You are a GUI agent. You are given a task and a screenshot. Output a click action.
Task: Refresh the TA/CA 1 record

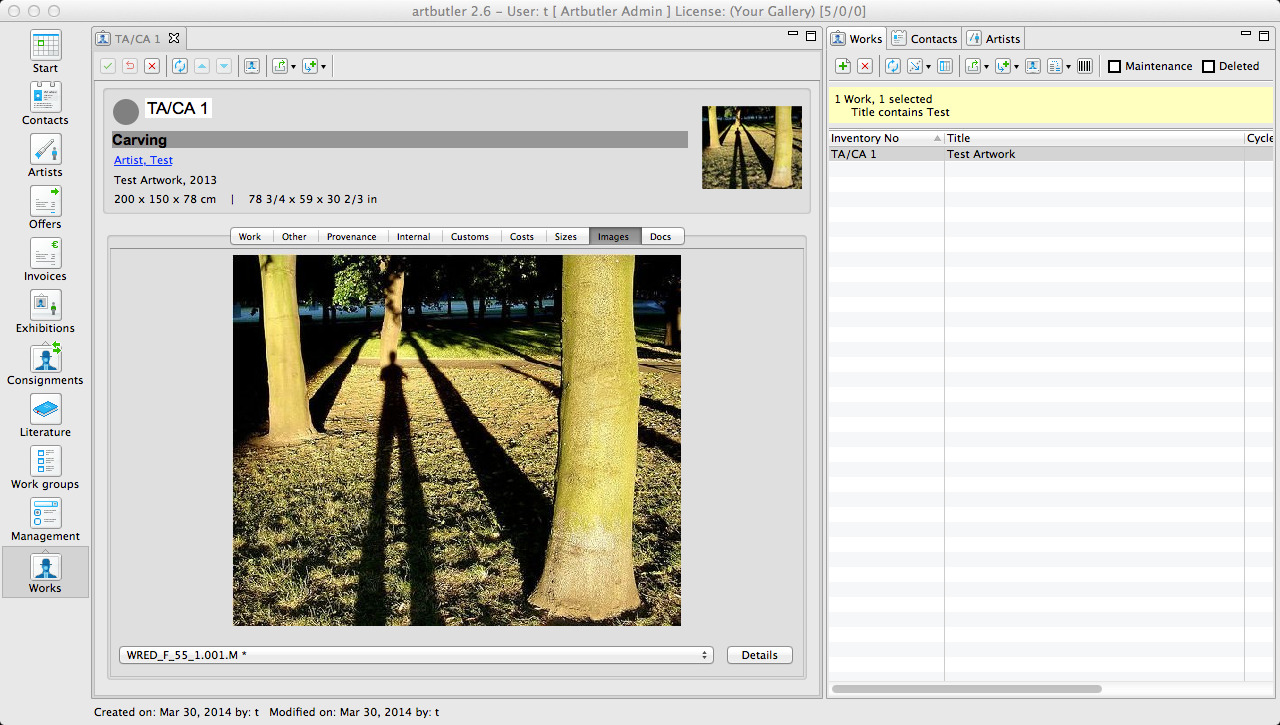pos(179,66)
